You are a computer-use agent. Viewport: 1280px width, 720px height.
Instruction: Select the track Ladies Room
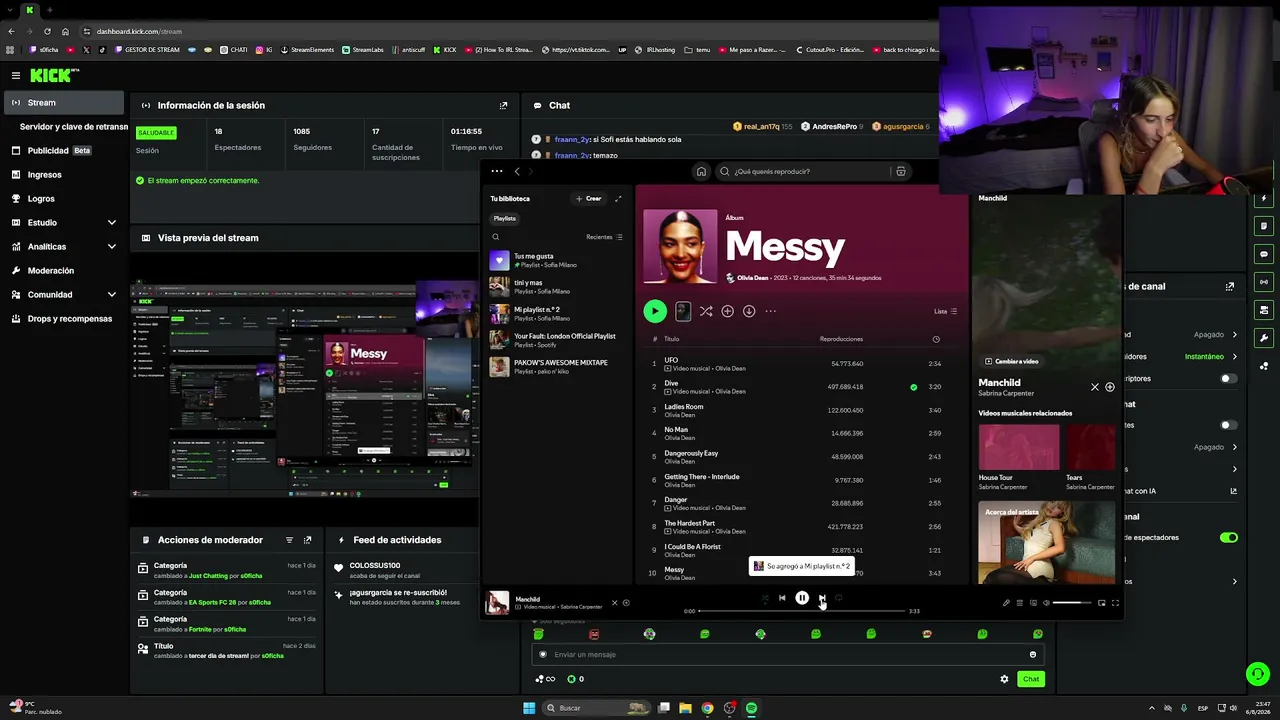[x=684, y=407]
